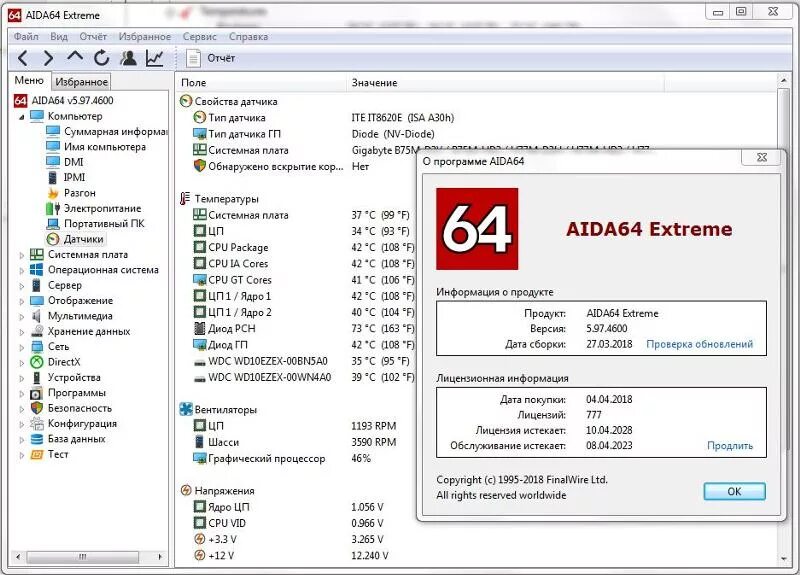Viewport: 800px width, 575px height.
Task: Expand the Сеть tree node
Action: [x=21, y=347]
